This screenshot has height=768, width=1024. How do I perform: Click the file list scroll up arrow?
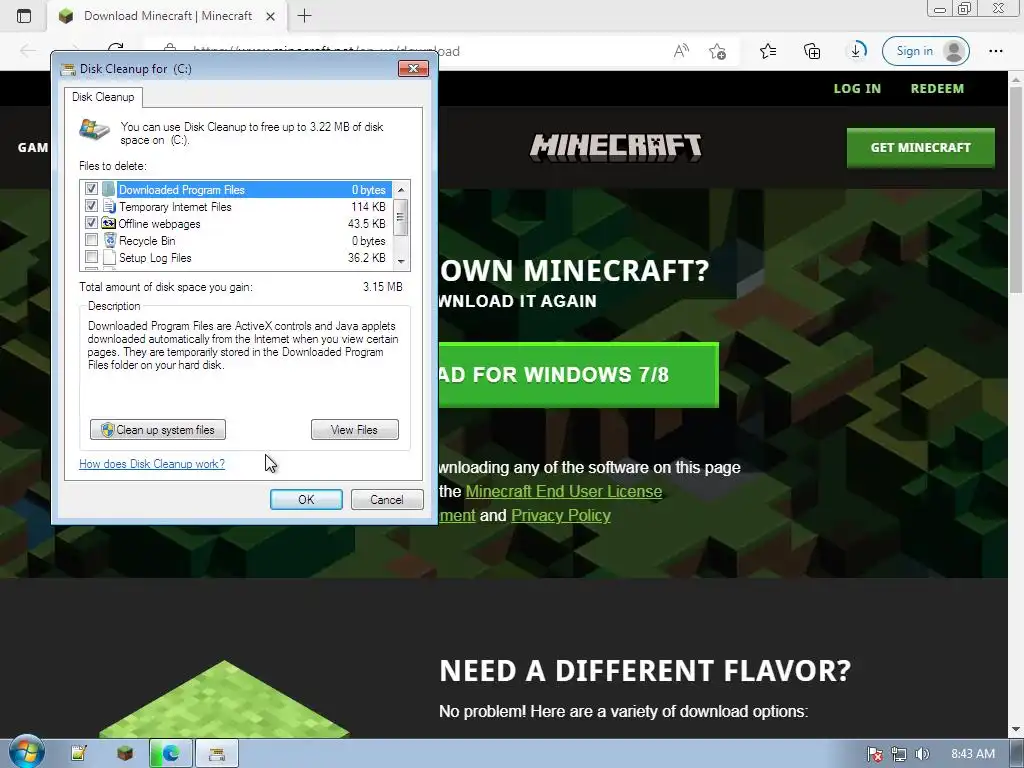pos(401,189)
